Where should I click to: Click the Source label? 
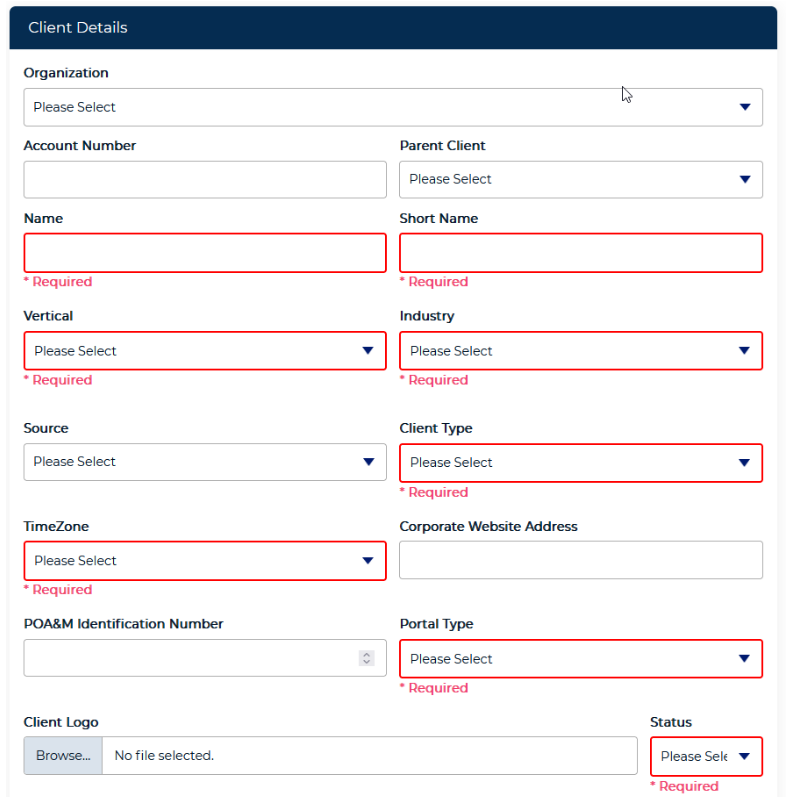pos(46,428)
